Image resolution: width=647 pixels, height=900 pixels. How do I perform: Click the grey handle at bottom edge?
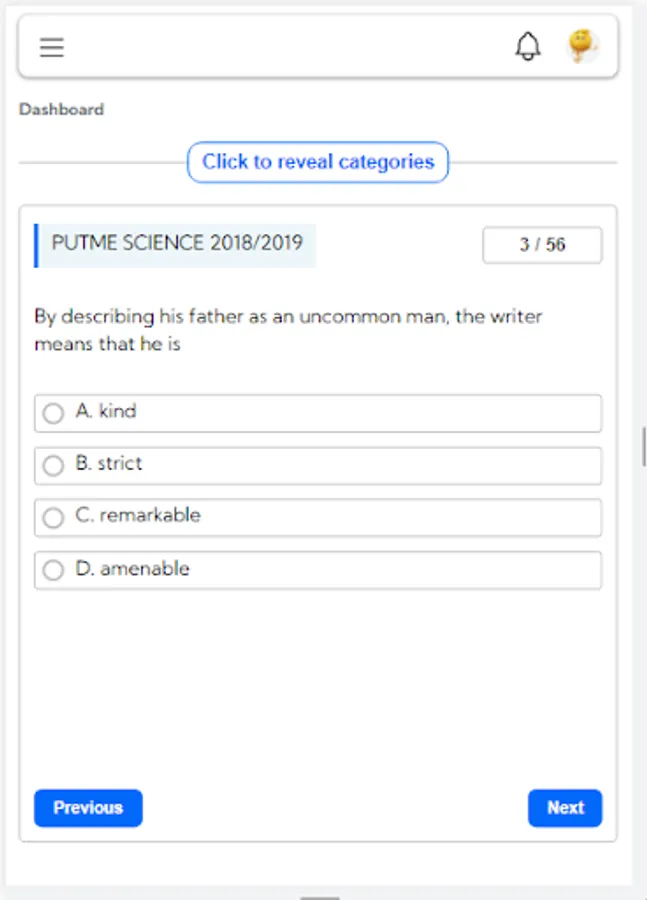click(320, 896)
